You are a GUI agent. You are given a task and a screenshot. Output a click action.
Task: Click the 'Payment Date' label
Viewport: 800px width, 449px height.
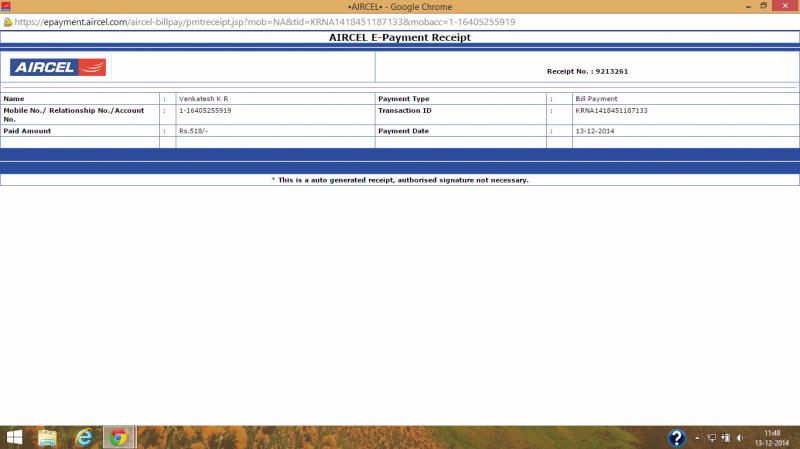[x=404, y=131]
